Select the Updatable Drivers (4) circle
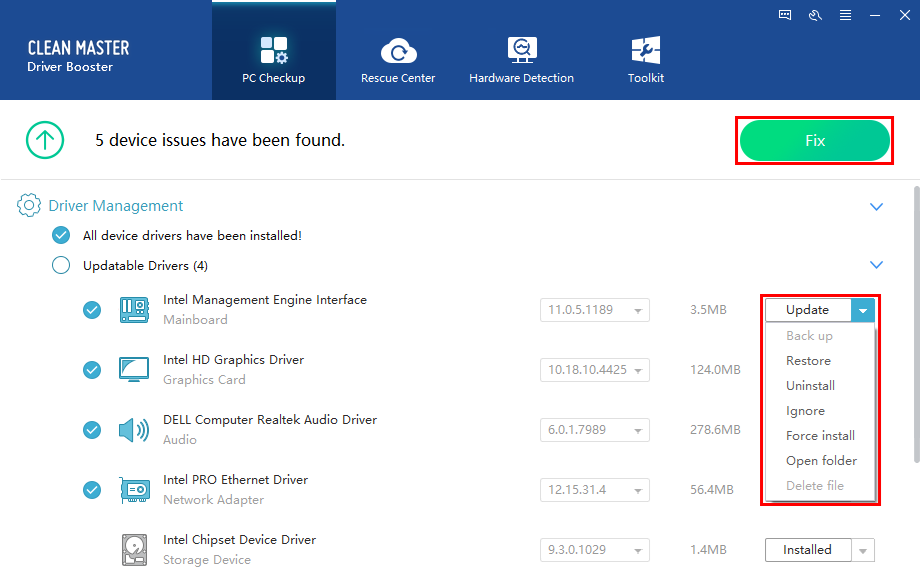 (x=61, y=265)
